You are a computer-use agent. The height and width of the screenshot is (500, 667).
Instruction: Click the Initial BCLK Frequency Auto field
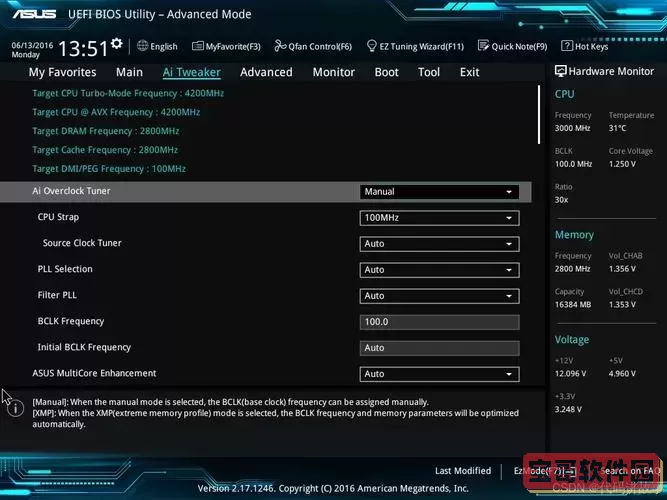pyautogui.click(x=439, y=348)
